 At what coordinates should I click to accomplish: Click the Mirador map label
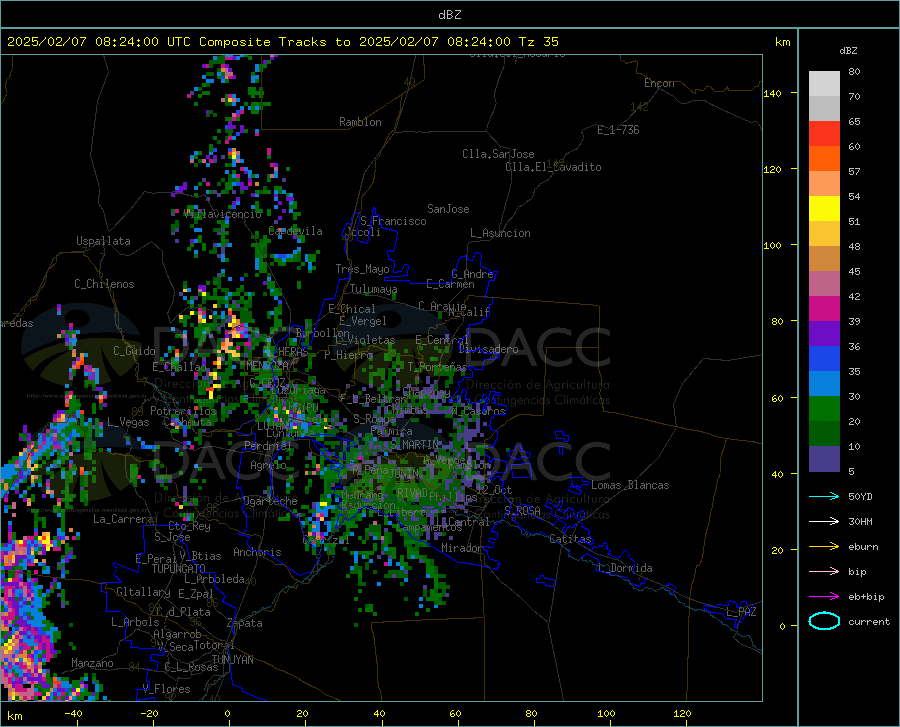[x=461, y=548]
